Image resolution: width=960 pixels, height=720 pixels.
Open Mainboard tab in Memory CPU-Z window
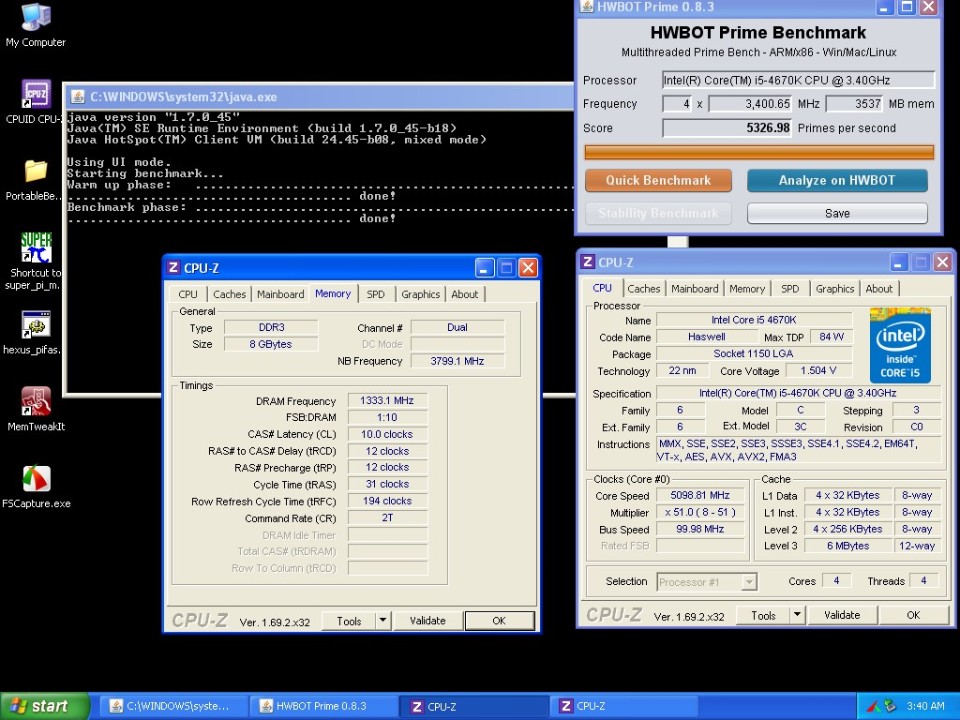tap(280, 294)
